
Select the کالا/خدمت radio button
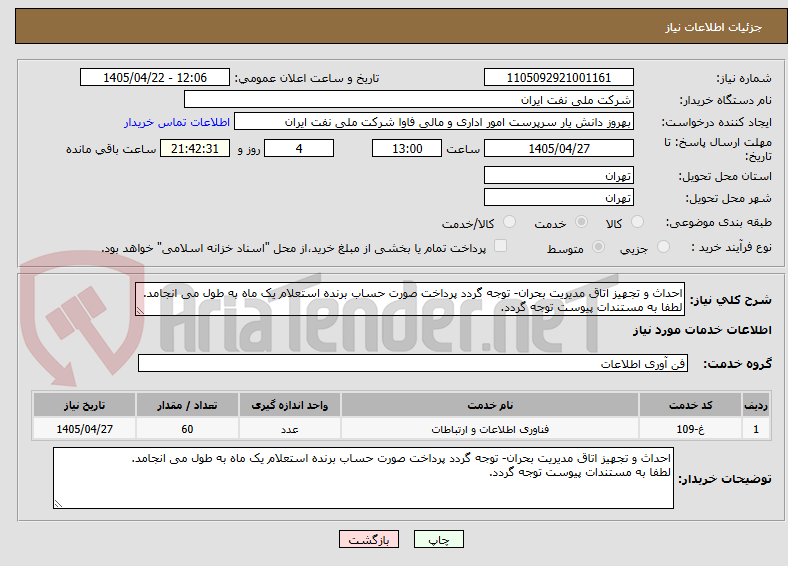pyautogui.click(x=510, y=222)
